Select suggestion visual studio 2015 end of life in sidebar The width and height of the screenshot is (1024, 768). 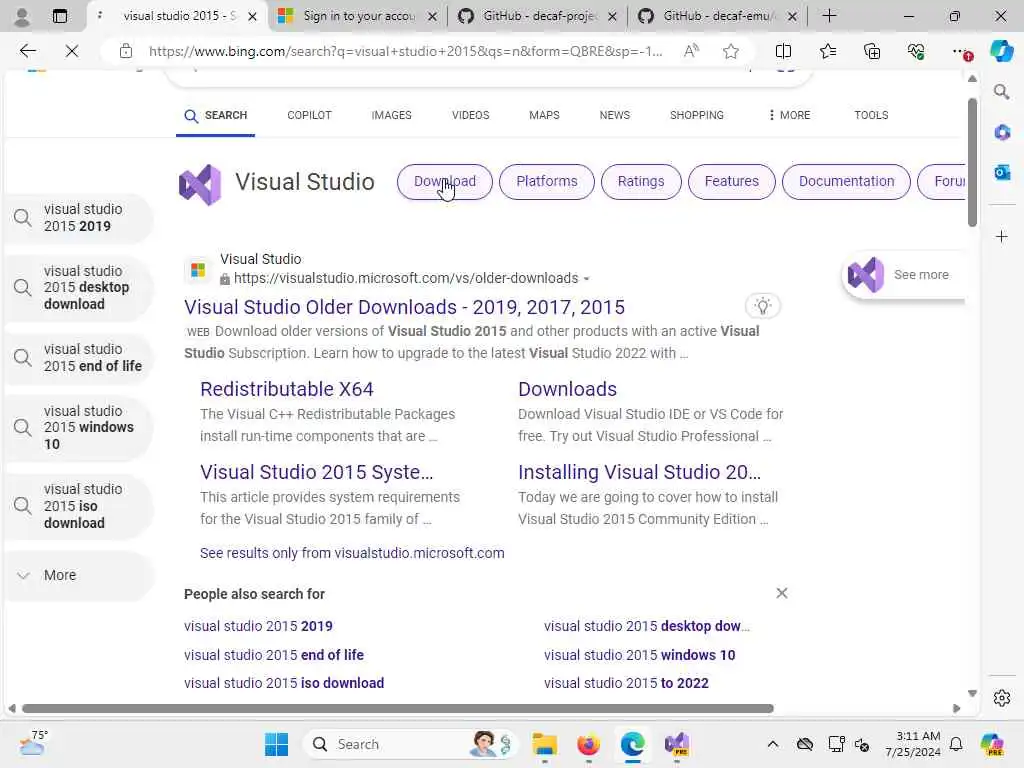(x=78, y=358)
